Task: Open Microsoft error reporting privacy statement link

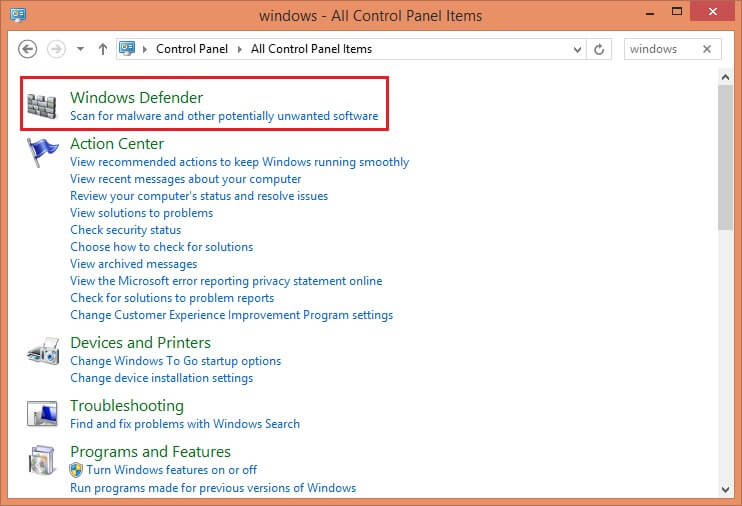Action: point(226,281)
